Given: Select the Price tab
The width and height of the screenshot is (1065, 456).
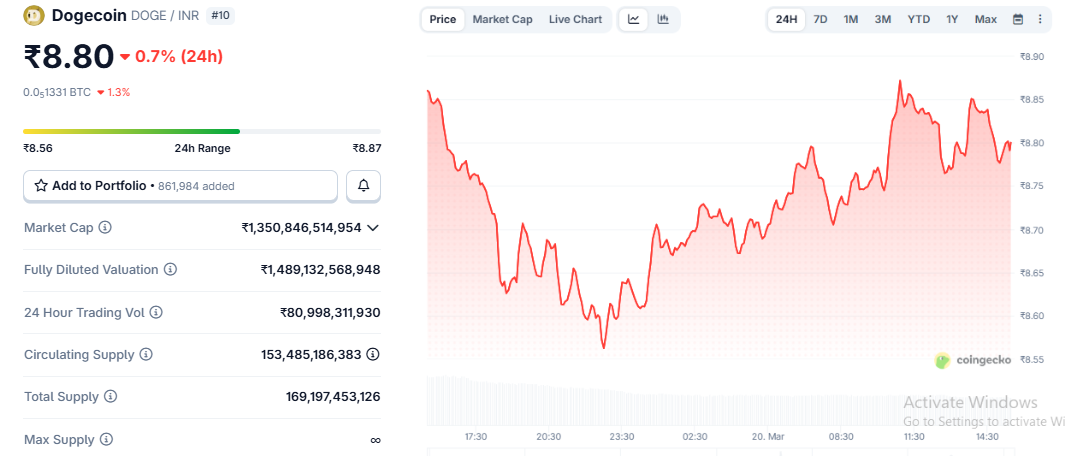Looking at the screenshot, I should 443,19.
